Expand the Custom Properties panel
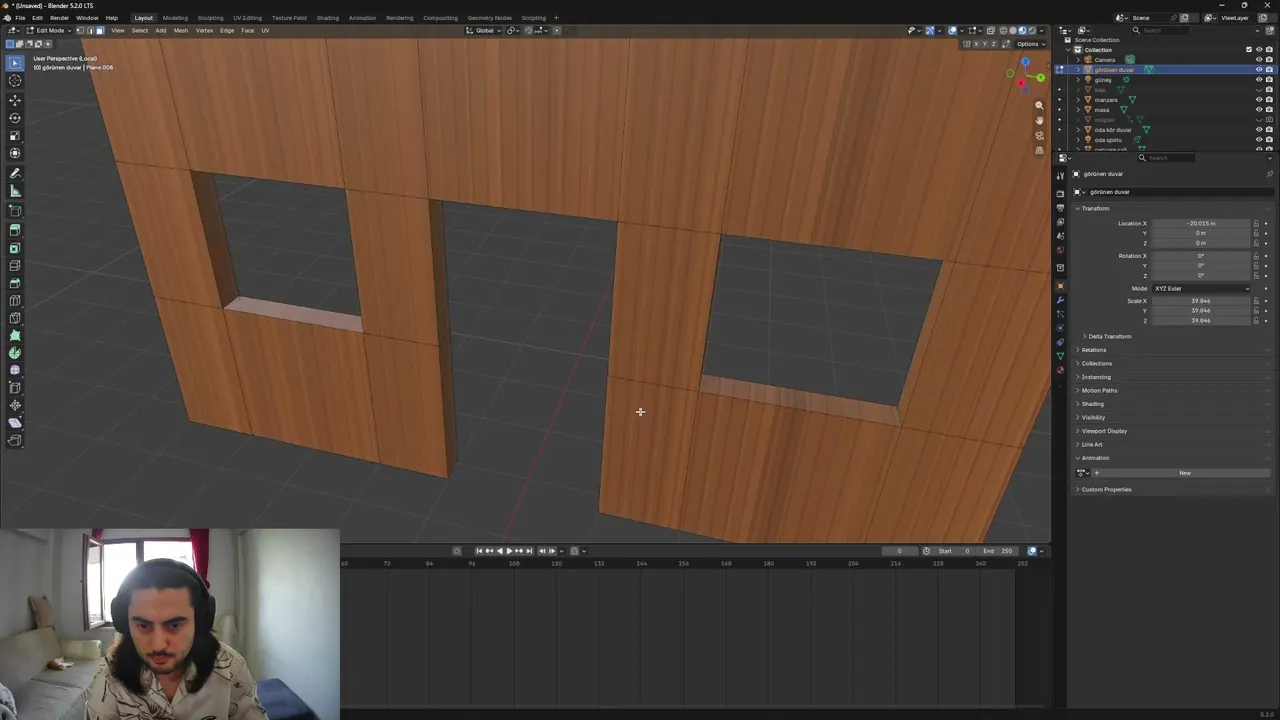Viewport: 1280px width, 720px height. (1106, 490)
